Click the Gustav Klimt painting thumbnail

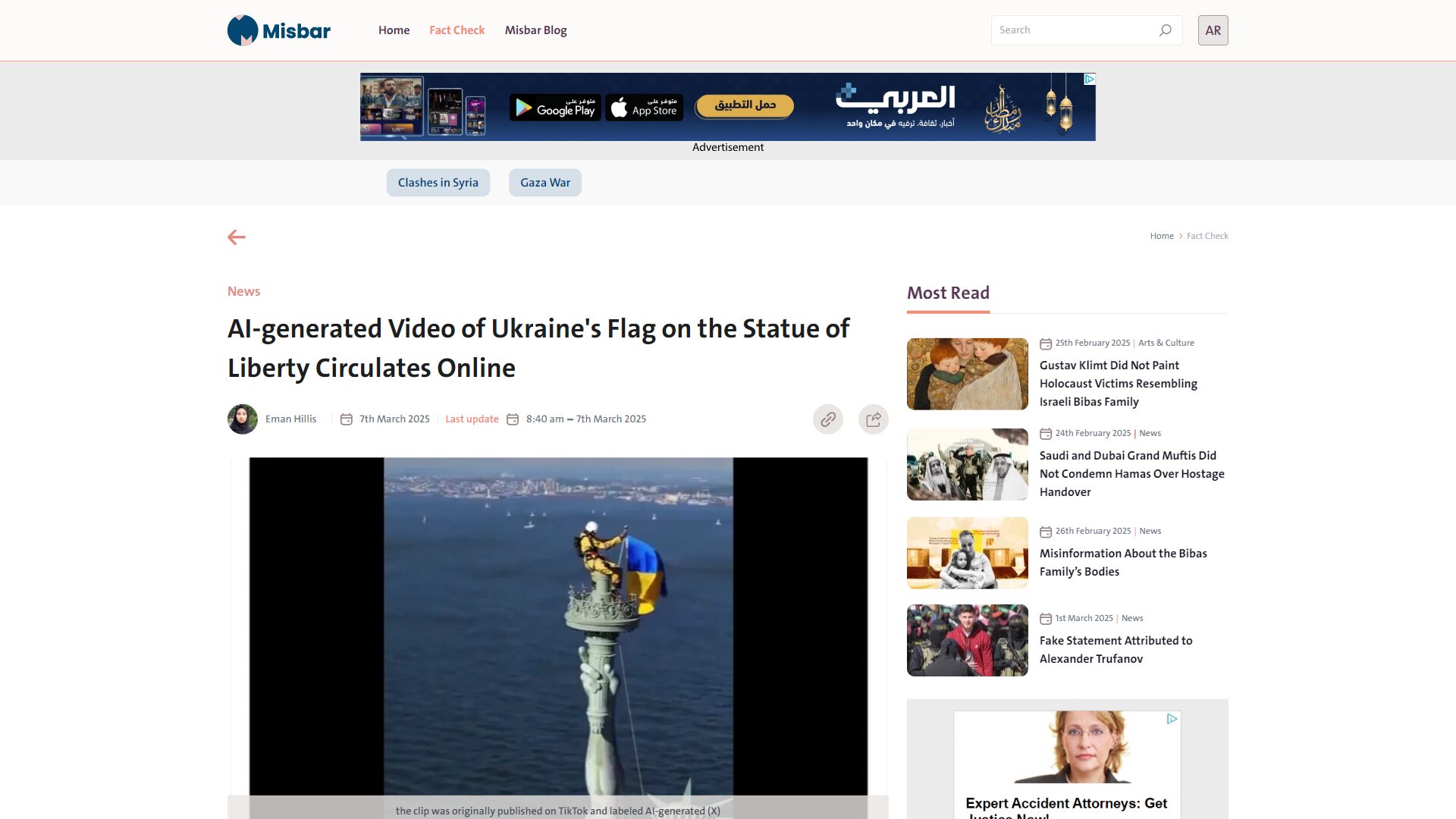point(968,374)
